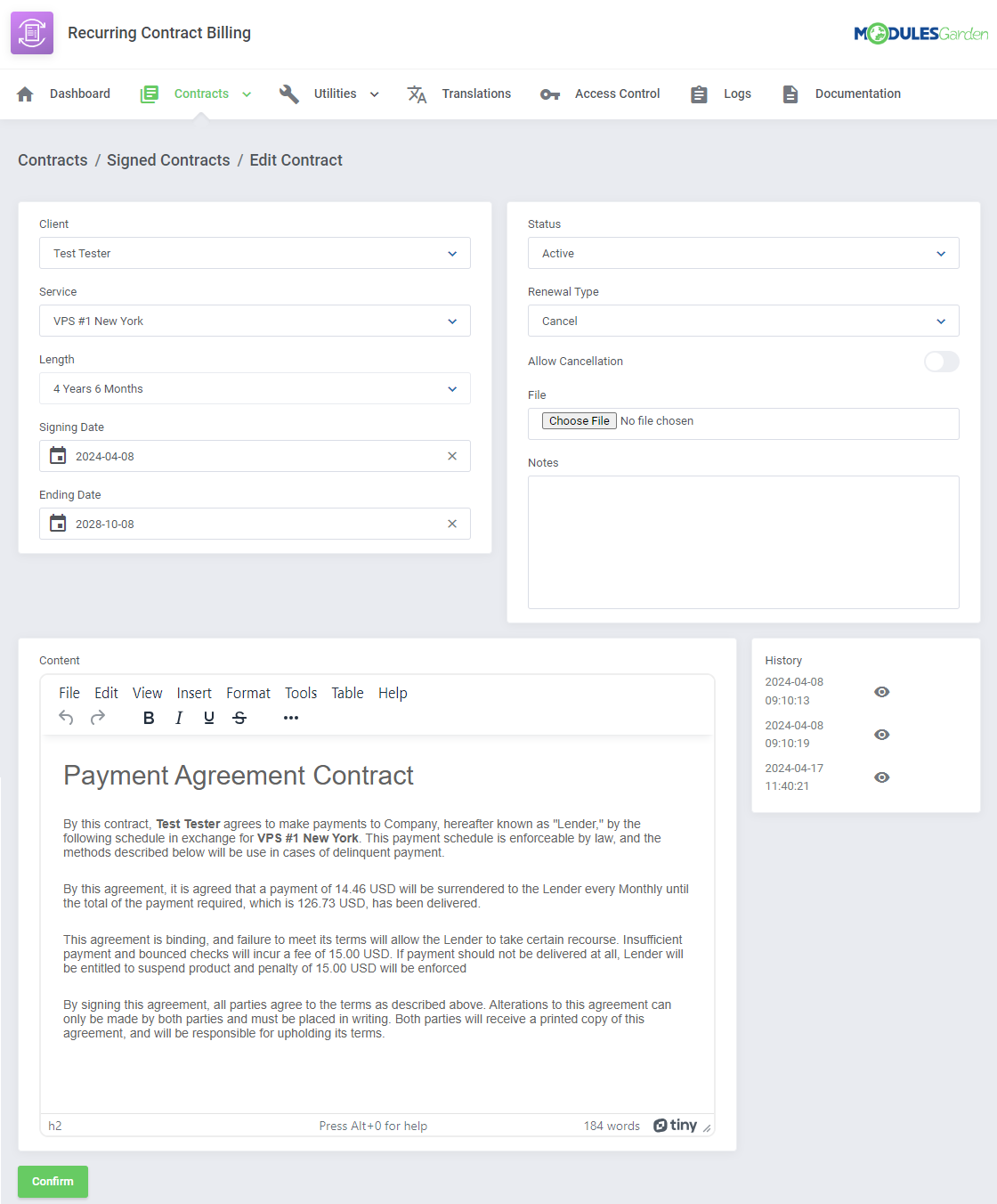Click the 184 words counter
The height and width of the screenshot is (1204, 997).
[612, 1126]
